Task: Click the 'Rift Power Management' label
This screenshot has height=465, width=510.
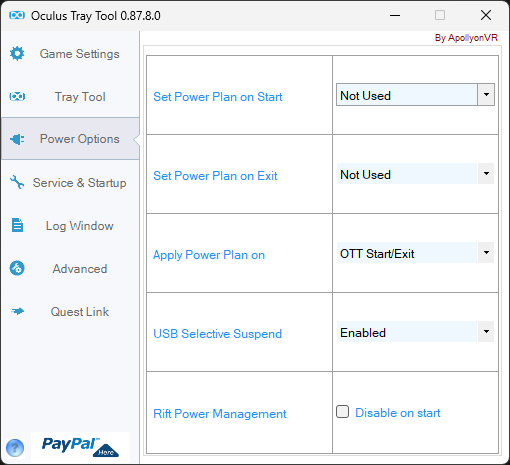Action: pos(220,414)
